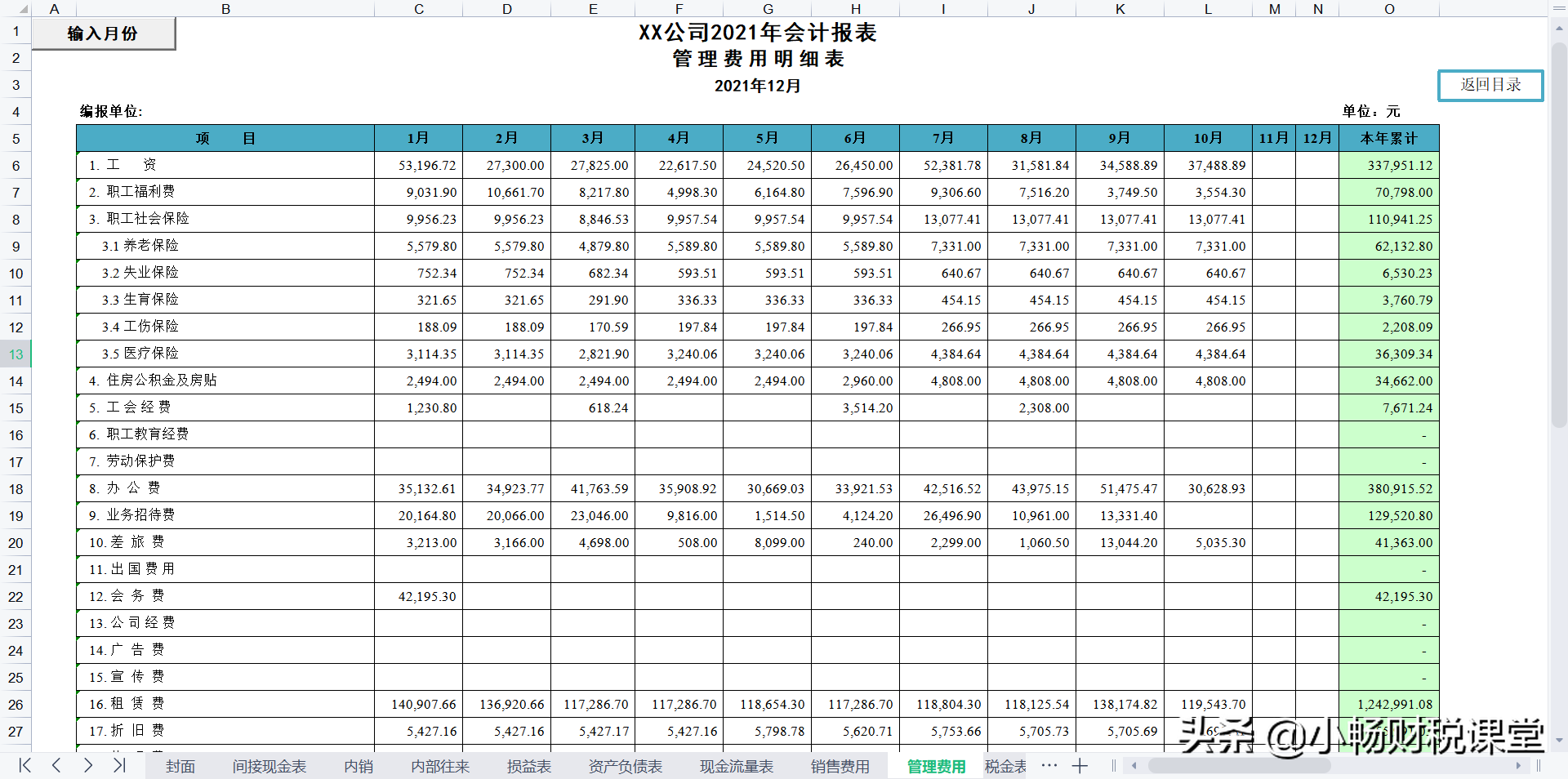The image size is (1568, 779).
Task: Select column O by clicking its header
Action: coord(1388,9)
